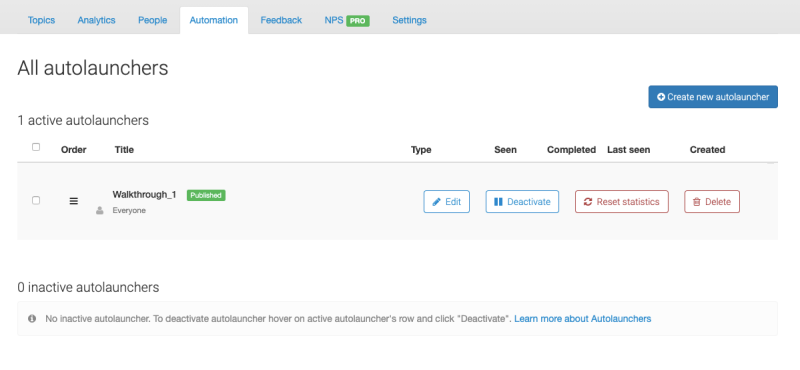Click the Title column header
This screenshot has height=370, width=800.
coord(124,150)
